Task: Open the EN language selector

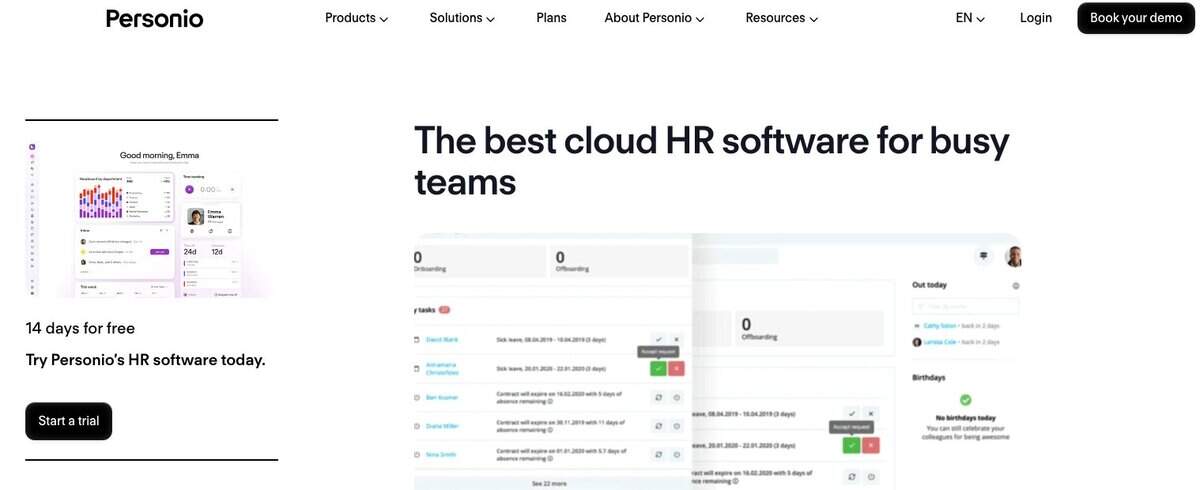Action: point(970,18)
